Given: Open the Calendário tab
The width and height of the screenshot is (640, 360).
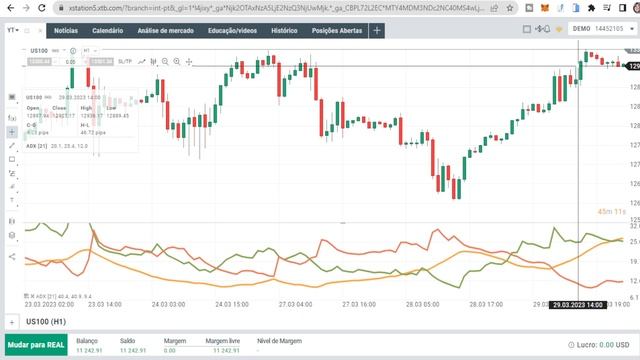Looking at the screenshot, I should [x=107, y=31].
